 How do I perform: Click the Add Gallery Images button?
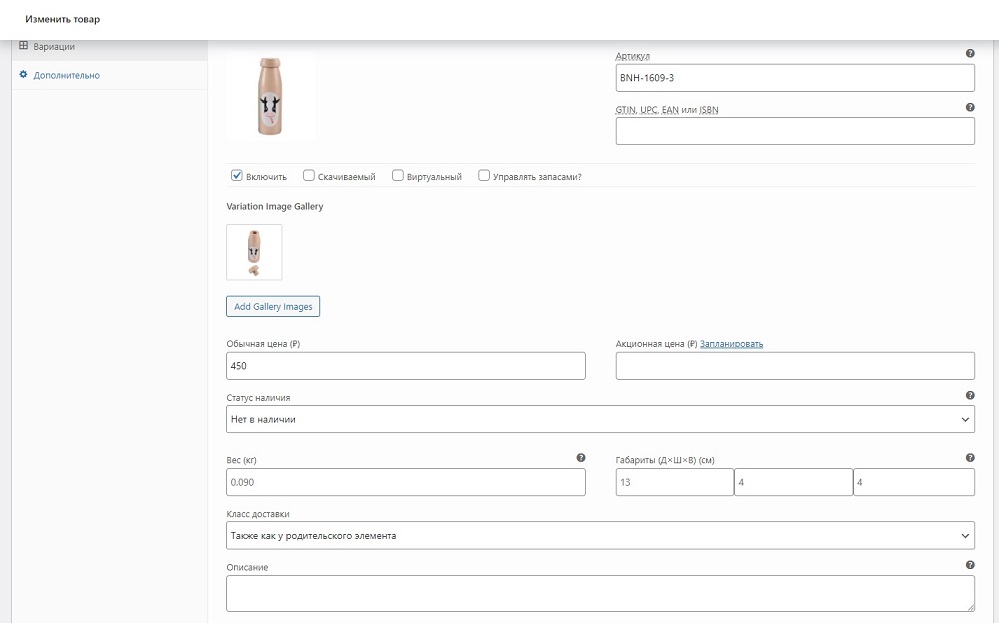(x=273, y=306)
